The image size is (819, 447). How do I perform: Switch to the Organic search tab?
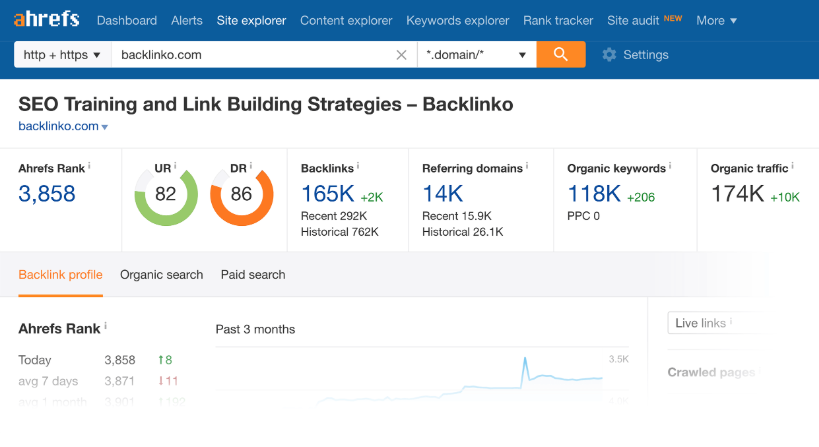coord(161,275)
